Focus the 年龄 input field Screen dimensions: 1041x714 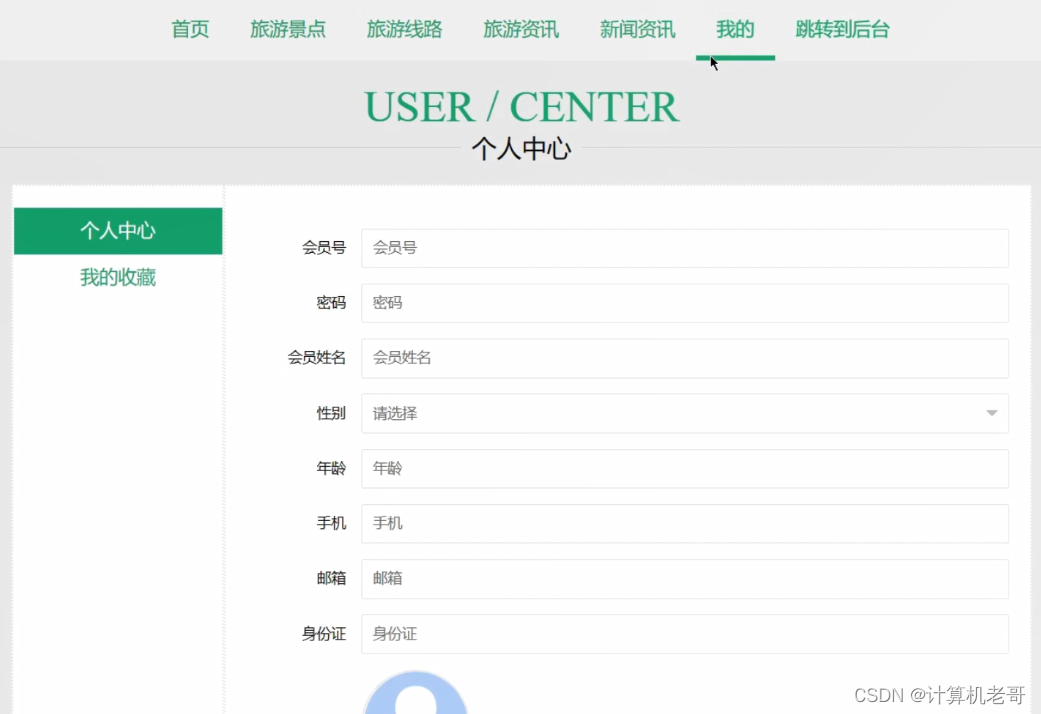[684, 469]
